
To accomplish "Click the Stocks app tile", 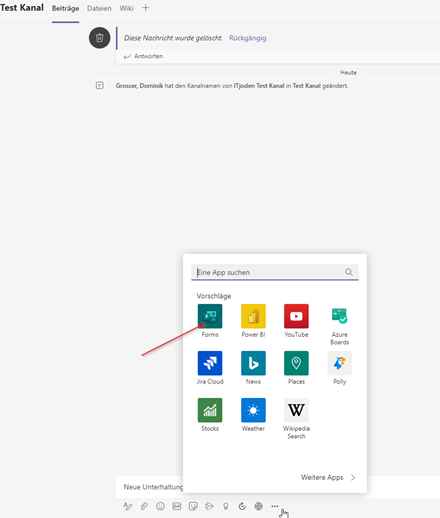I will click(x=210, y=410).
